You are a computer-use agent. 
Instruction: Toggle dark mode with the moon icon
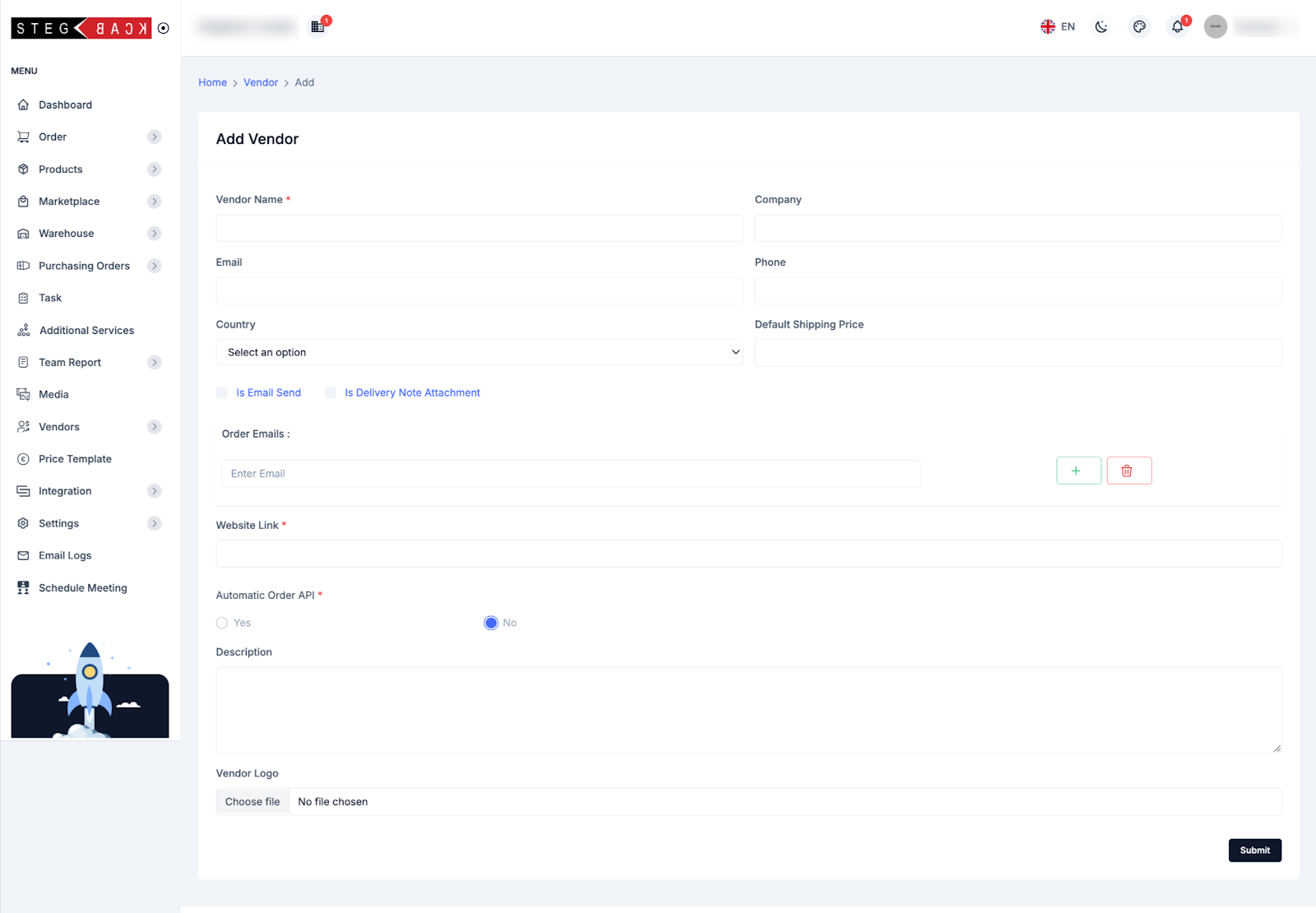[1101, 26]
